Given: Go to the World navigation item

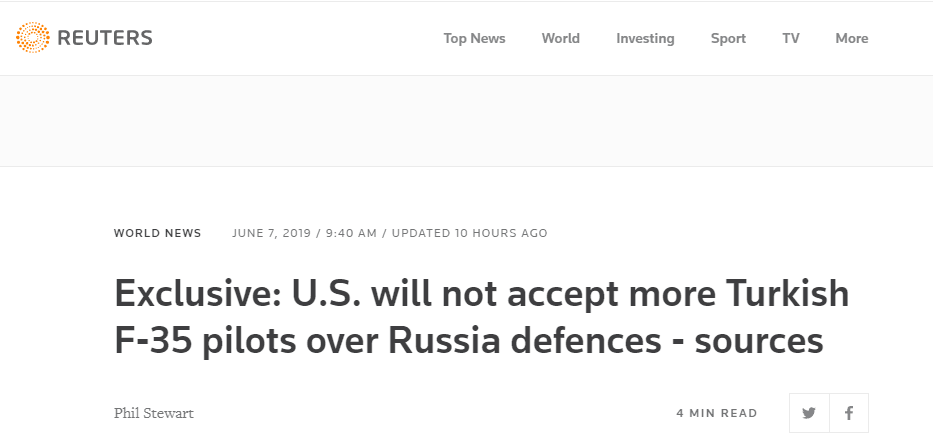Looking at the screenshot, I should [x=560, y=38].
